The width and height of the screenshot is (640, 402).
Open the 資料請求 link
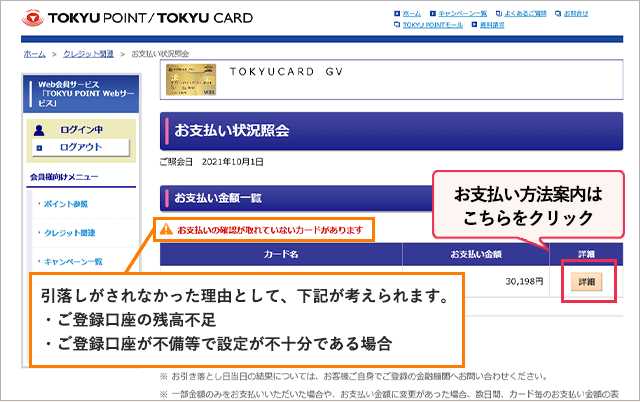[x=492, y=25]
